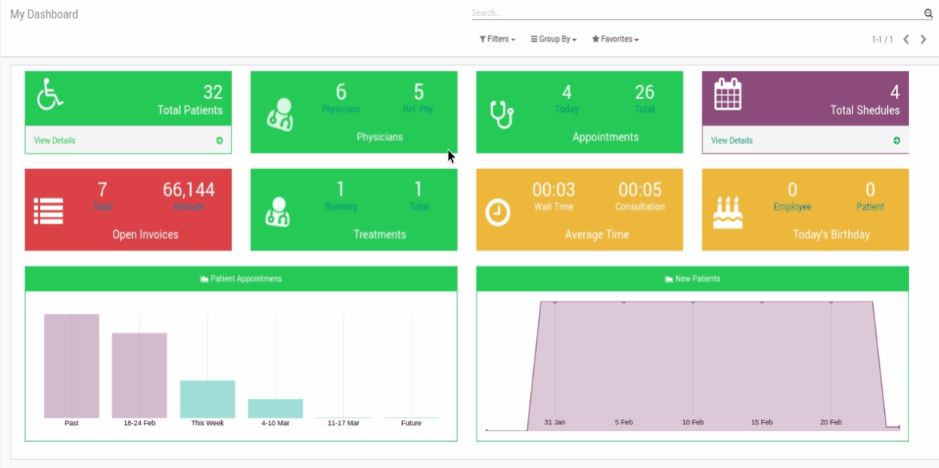The image size is (939, 468).
Task: Click the 1-1 / 1 pager text
Action: click(882, 40)
